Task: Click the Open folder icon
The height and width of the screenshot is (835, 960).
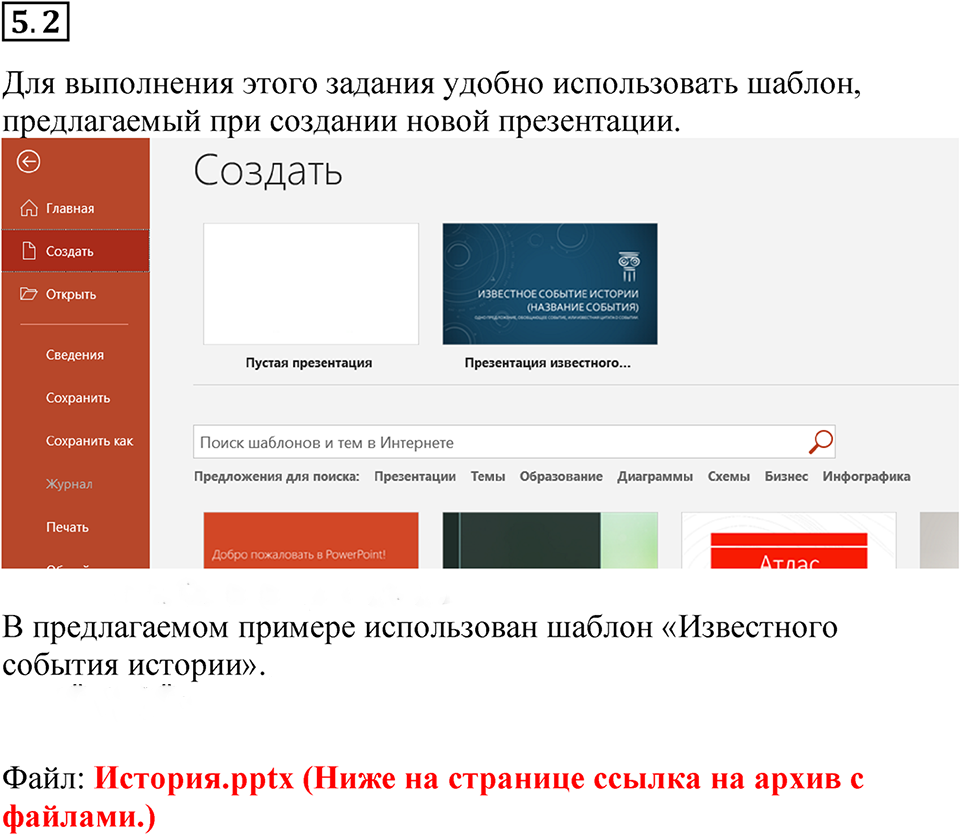Action: (x=28, y=294)
